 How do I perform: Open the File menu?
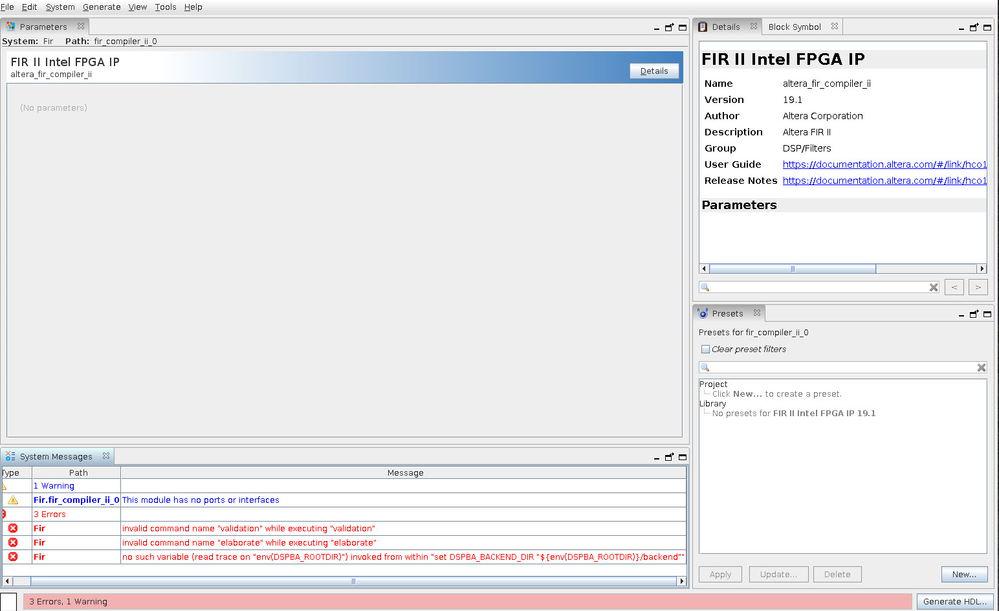[7, 7]
